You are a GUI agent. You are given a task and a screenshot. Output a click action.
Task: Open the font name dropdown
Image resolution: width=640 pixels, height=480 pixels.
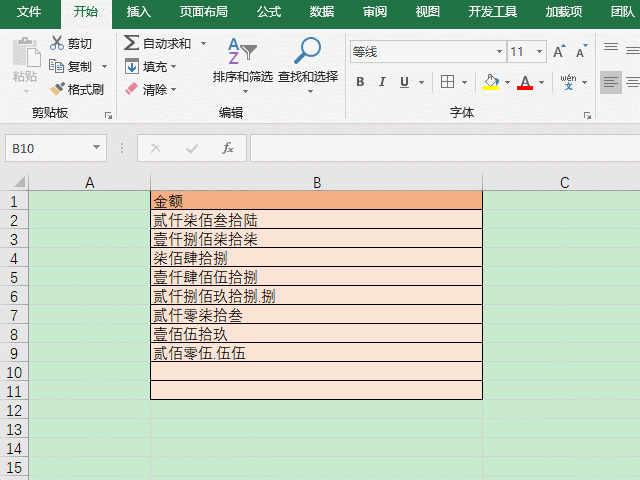tap(499, 51)
